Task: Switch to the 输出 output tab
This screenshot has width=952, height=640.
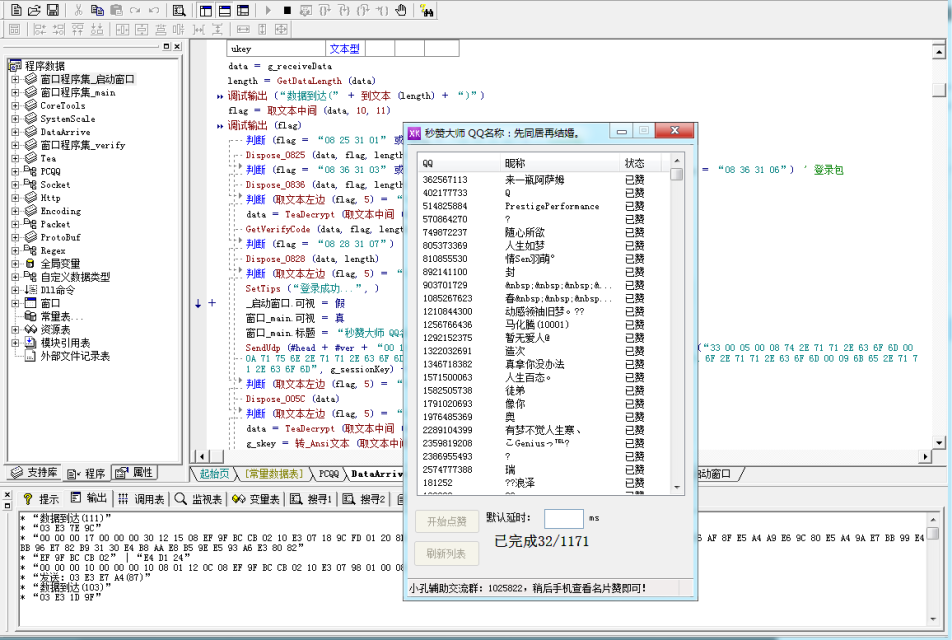Action: (89, 499)
